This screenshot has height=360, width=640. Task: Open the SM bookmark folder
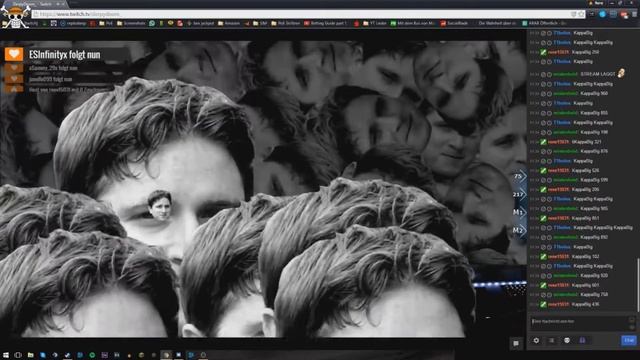coord(260,24)
